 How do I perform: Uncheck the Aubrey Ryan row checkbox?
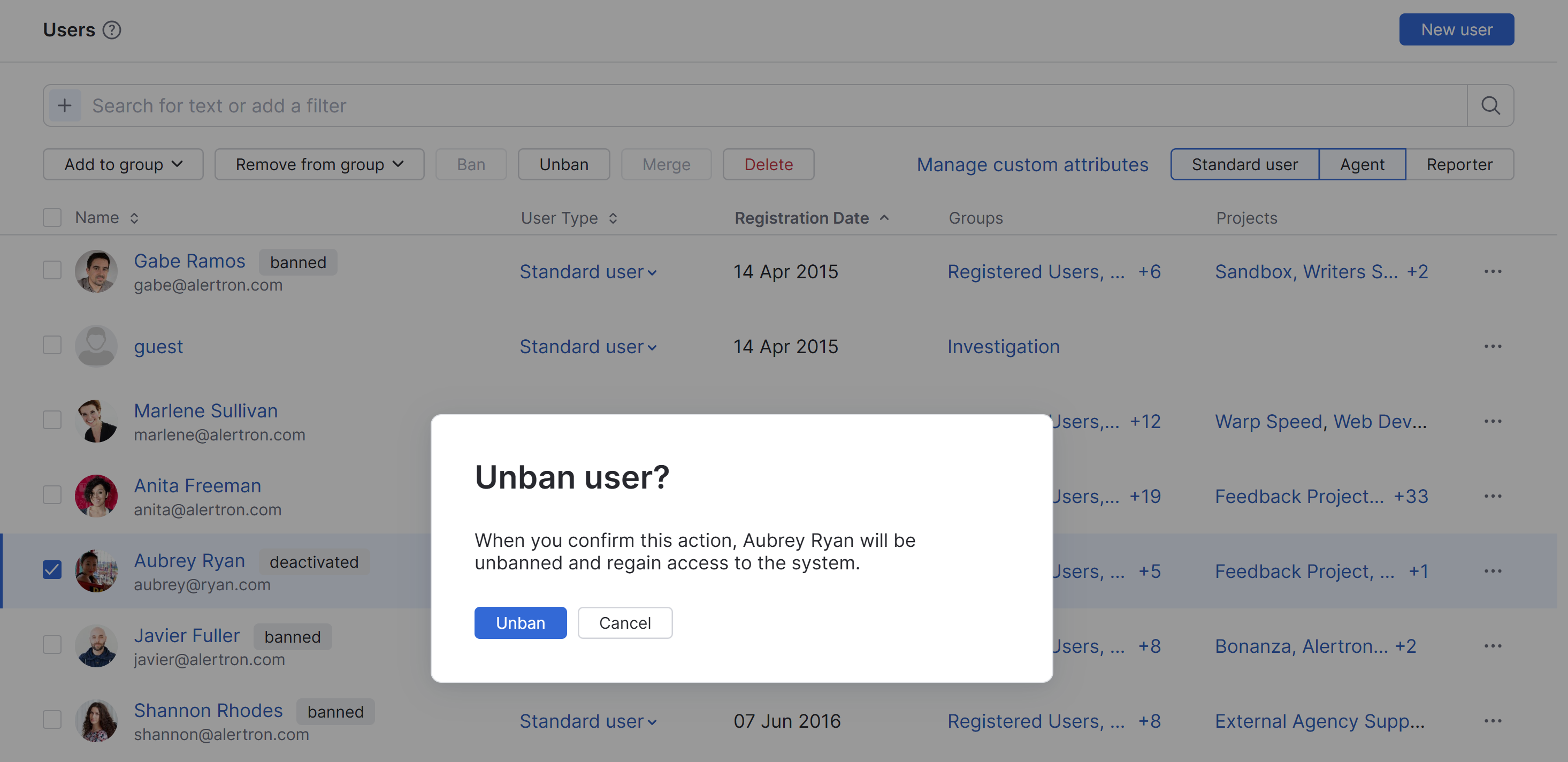(52, 570)
